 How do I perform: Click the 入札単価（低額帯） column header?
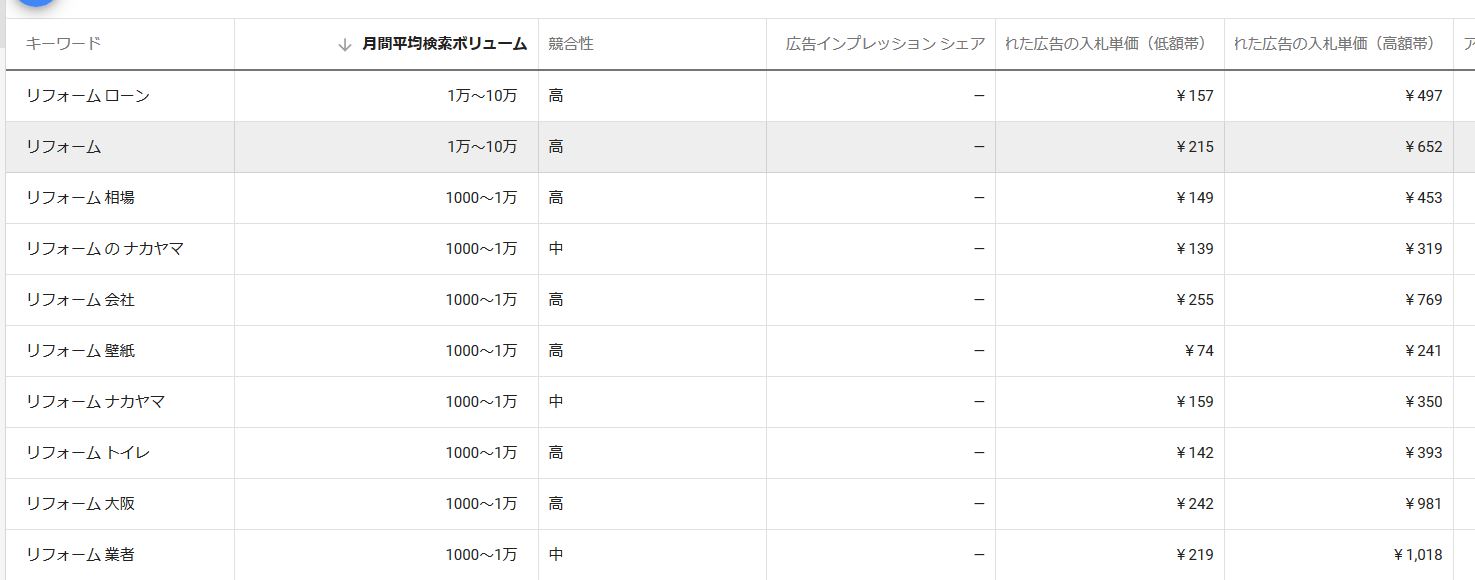point(1105,44)
